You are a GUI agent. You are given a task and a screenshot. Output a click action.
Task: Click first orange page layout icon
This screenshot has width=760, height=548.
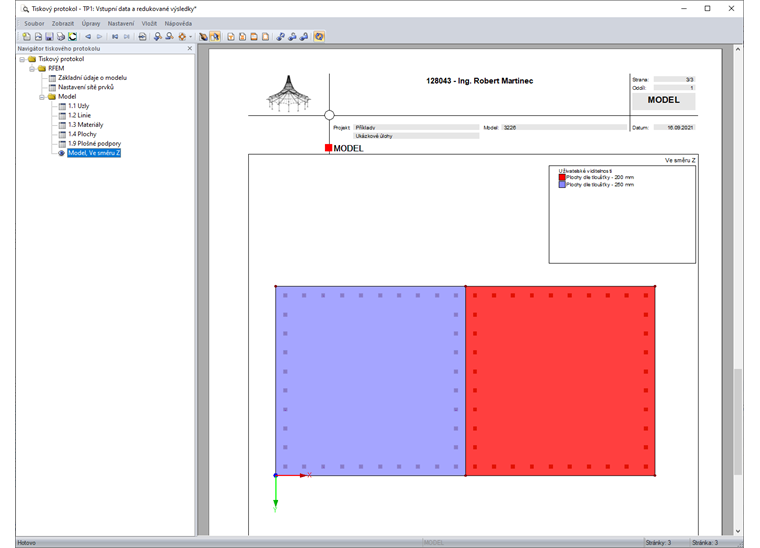231,36
